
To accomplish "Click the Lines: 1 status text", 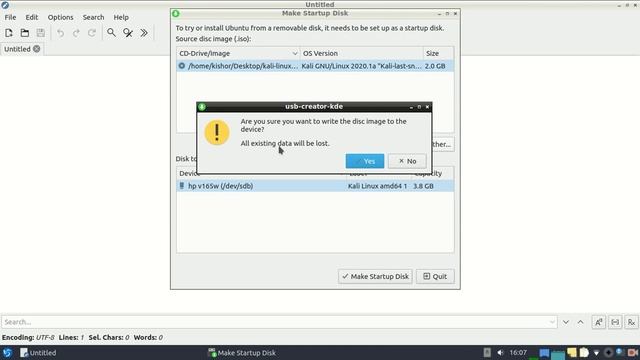I will [71, 338].
